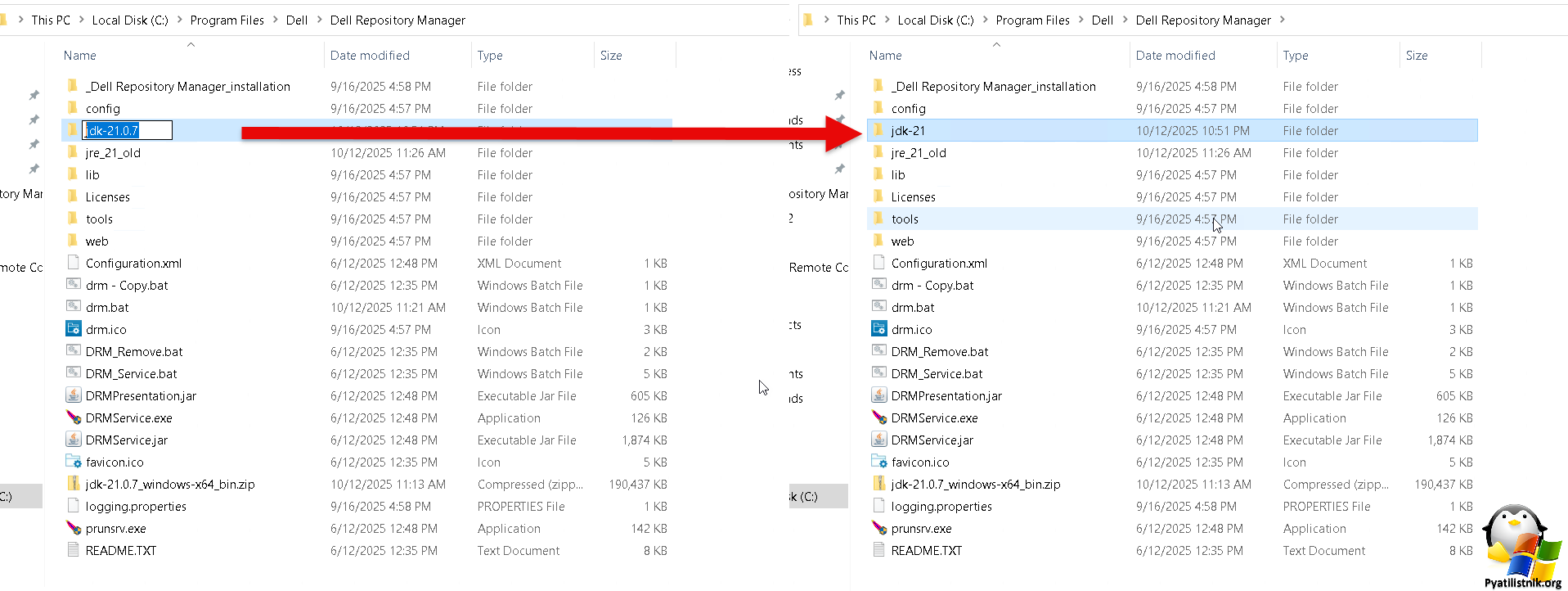Image resolution: width=1568 pixels, height=591 pixels.
Task: Expand chevron after Dell Repository Manager in right address bar
Action: pyautogui.click(x=1282, y=20)
